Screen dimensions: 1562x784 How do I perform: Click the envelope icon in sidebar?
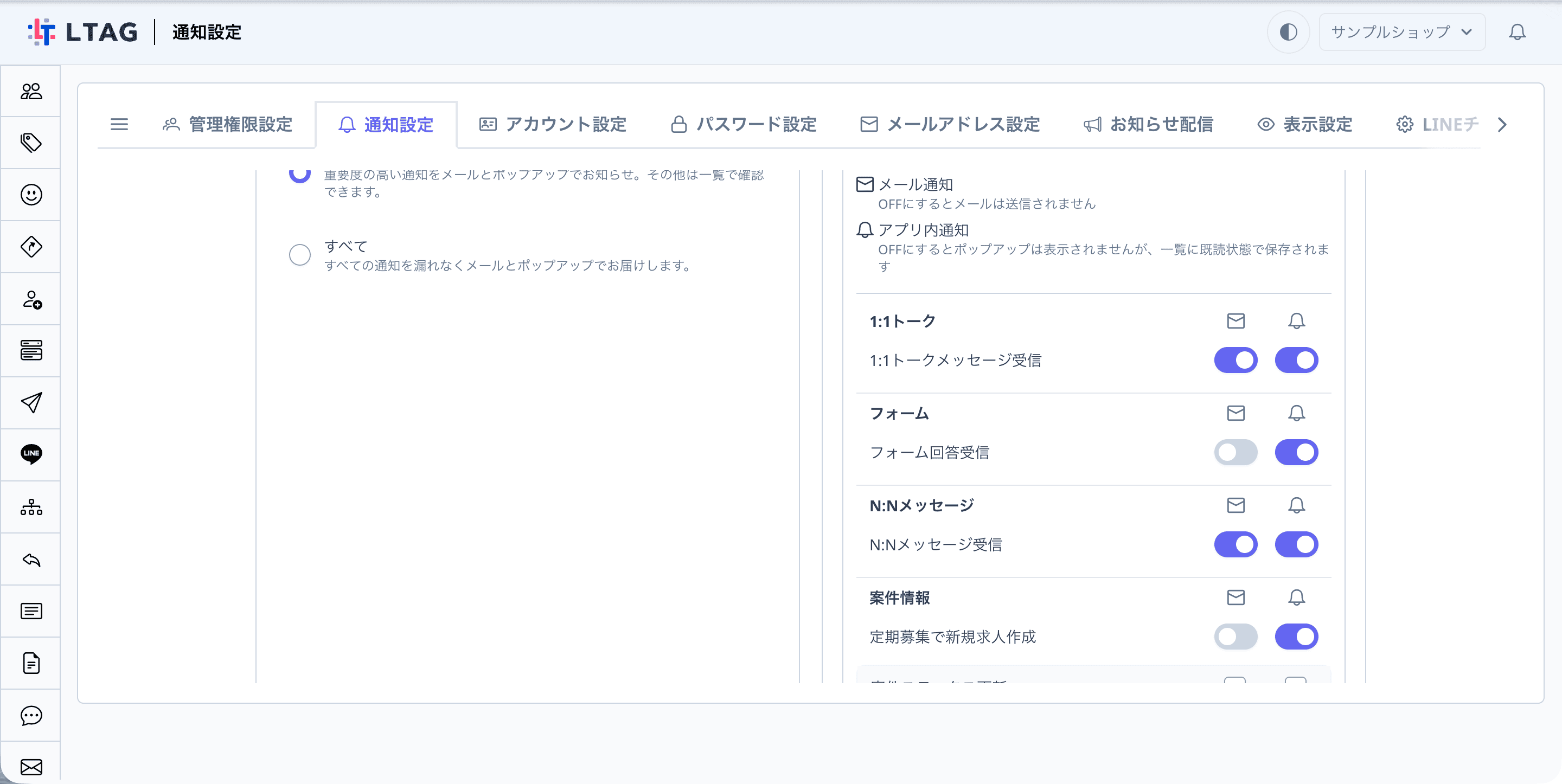point(31,767)
